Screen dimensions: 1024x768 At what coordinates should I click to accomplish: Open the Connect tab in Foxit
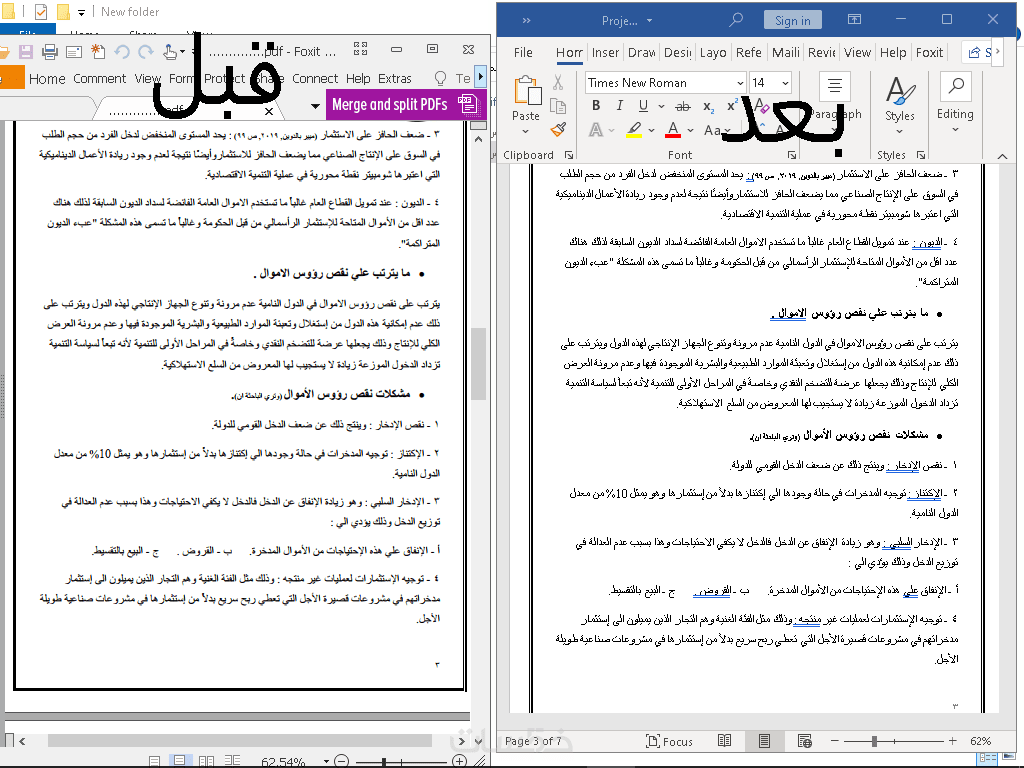pyautogui.click(x=315, y=78)
